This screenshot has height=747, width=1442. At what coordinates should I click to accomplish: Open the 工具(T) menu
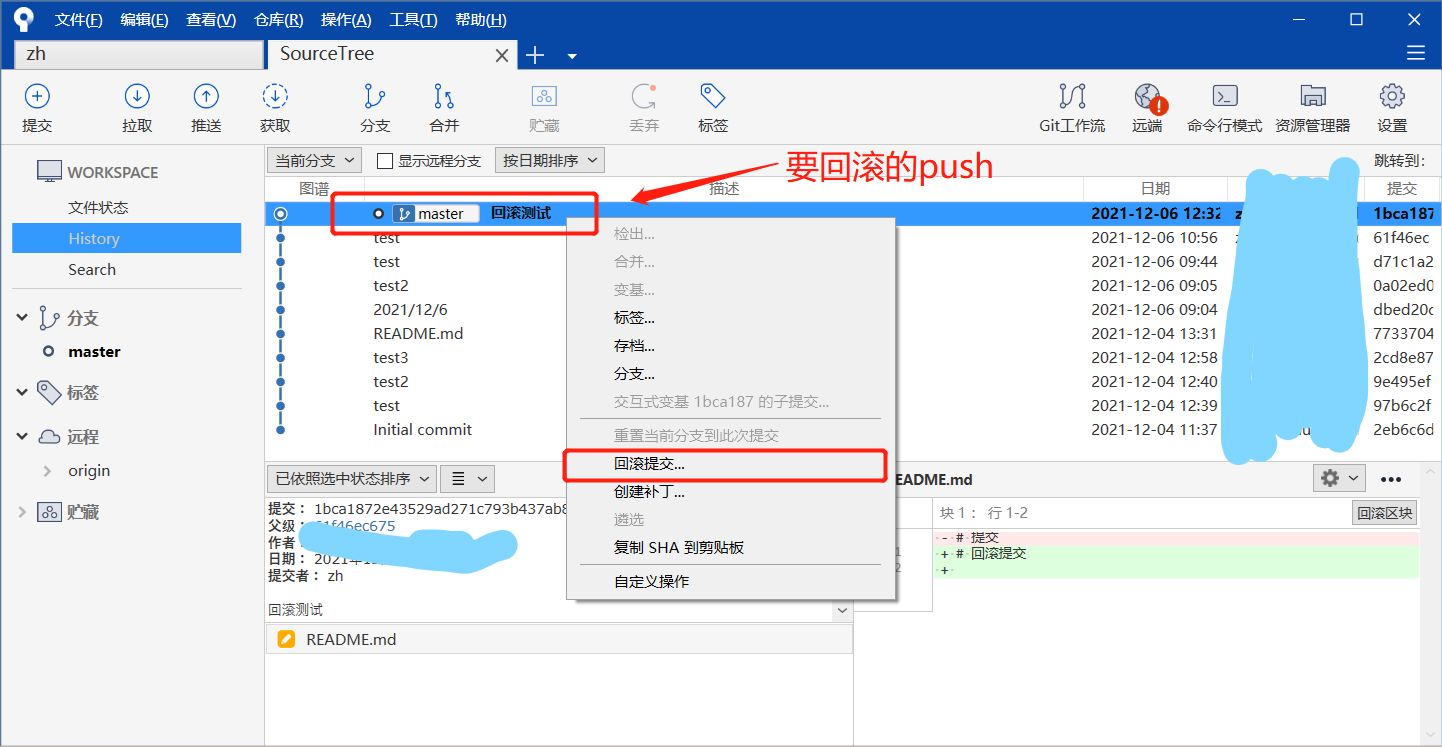pos(413,20)
